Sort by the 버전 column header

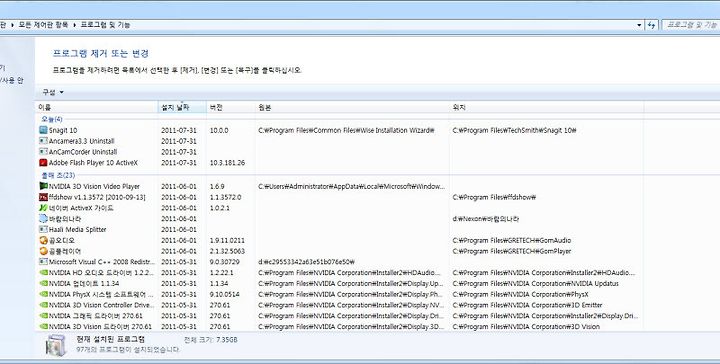[231, 107]
